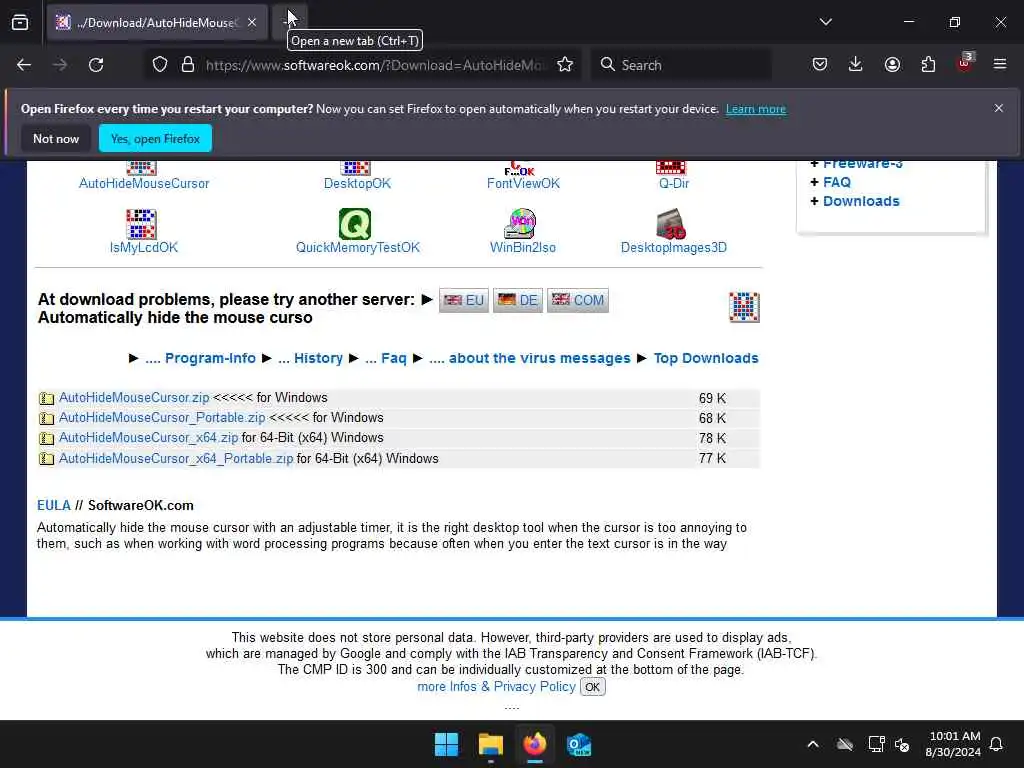Open notifications bell in taskbar
The width and height of the screenshot is (1024, 768).
[x=997, y=744]
